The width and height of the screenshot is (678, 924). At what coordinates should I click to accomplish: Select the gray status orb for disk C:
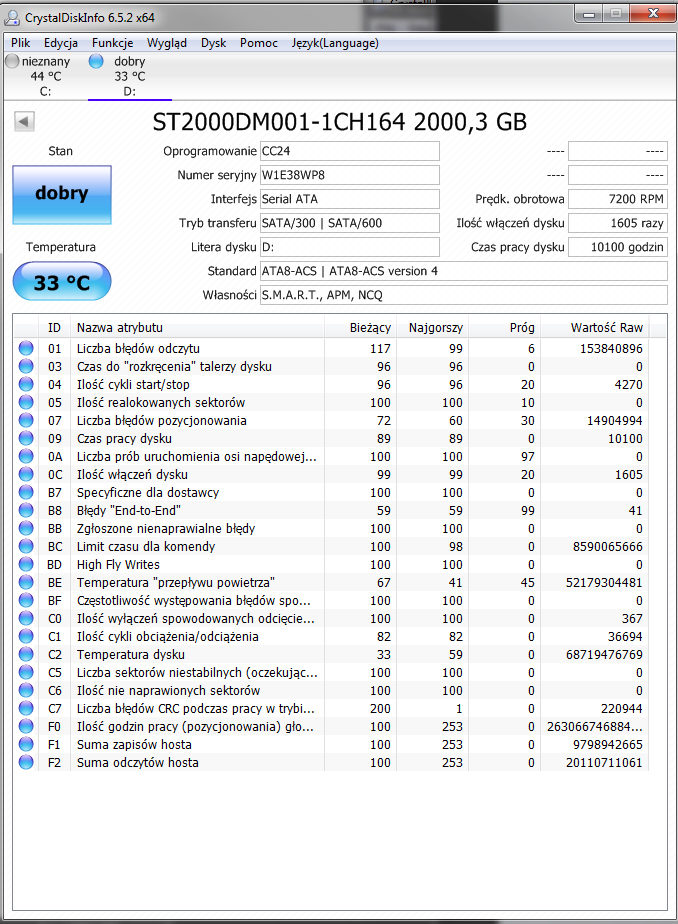tap(12, 61)
